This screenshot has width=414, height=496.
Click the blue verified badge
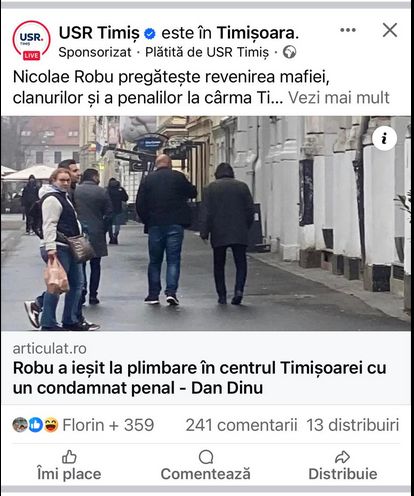[x=150, y=33]
